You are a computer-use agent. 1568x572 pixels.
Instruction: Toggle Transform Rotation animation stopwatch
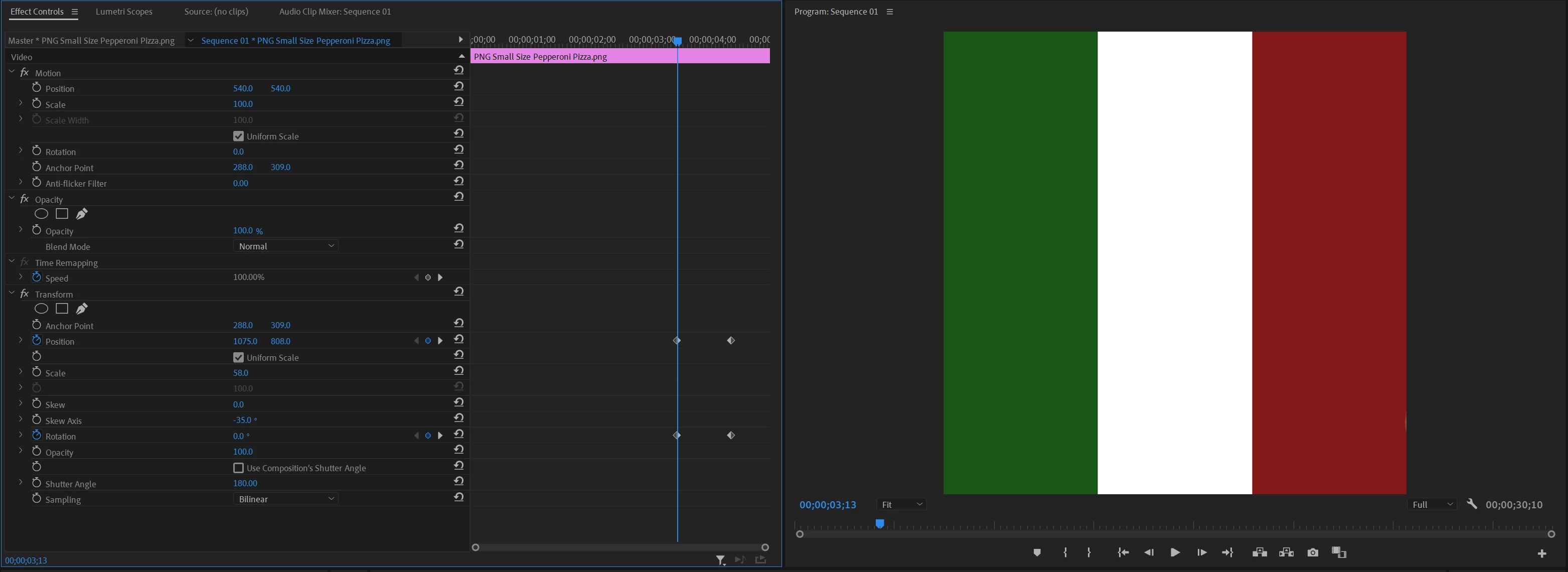coord(37,436)
